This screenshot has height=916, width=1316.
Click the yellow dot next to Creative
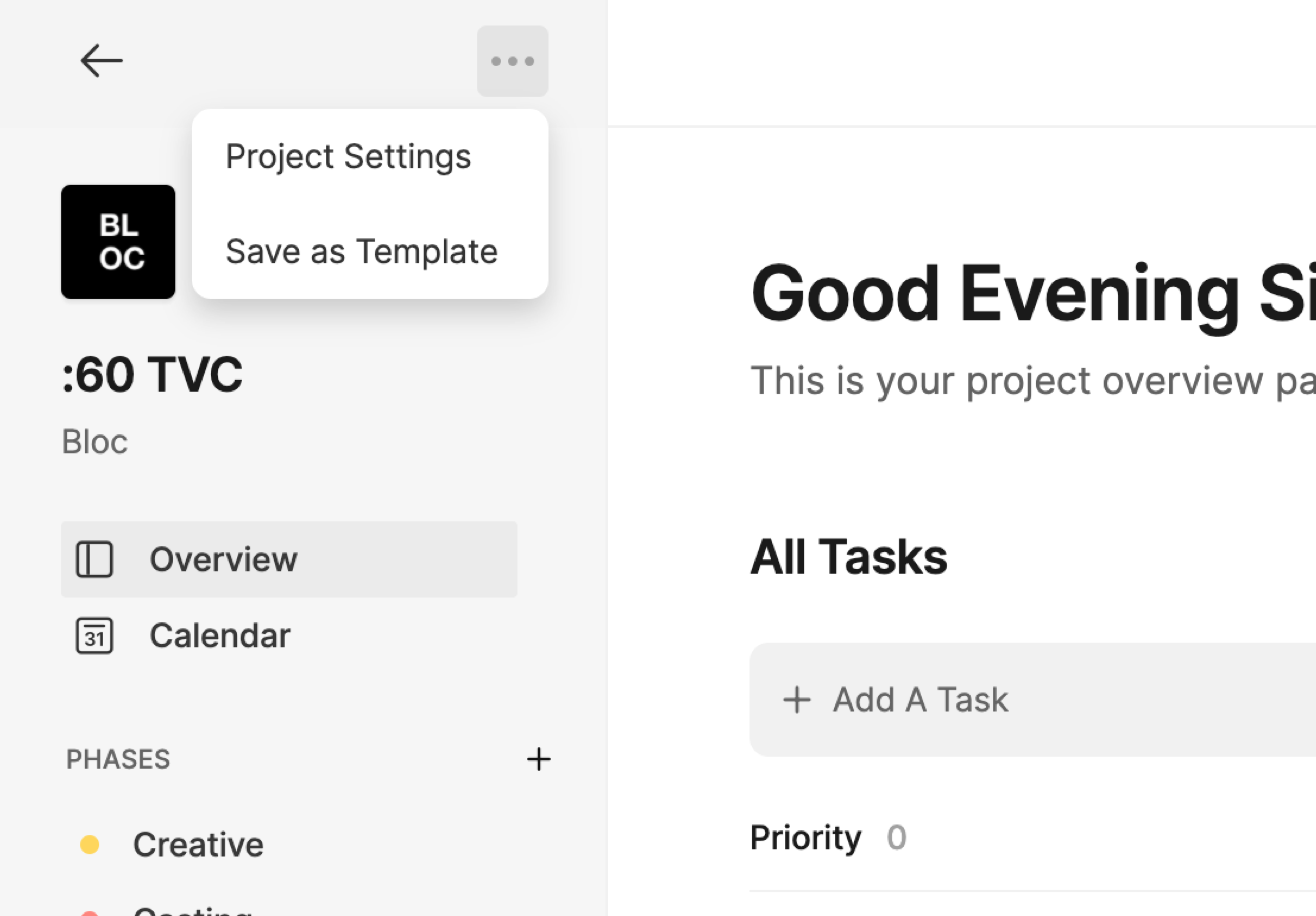[90, 845]
